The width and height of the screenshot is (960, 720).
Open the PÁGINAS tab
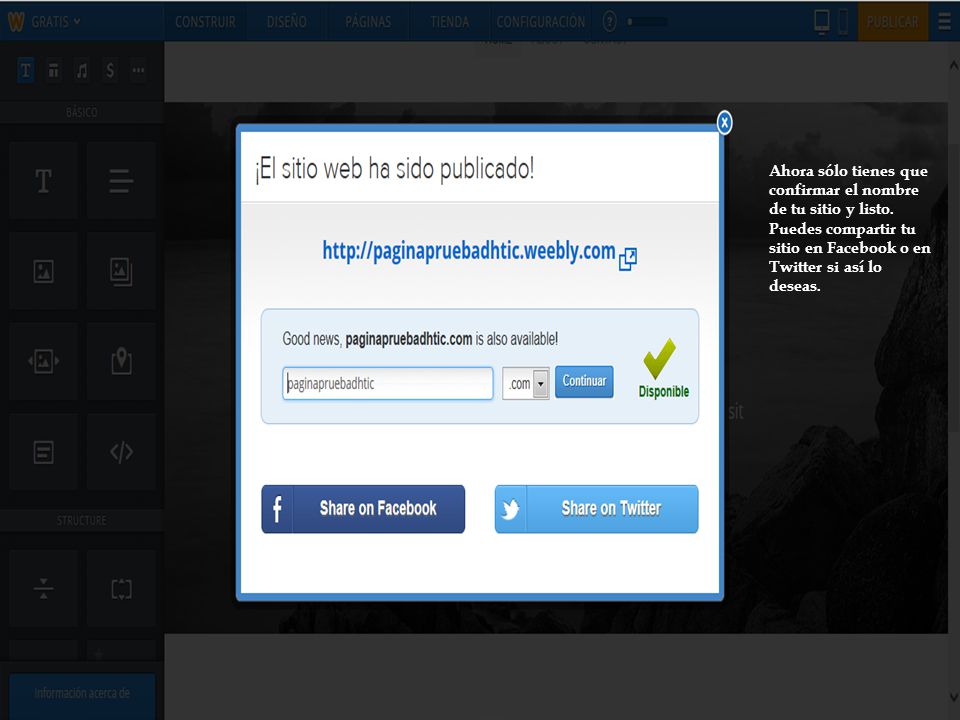coord(368,22)
